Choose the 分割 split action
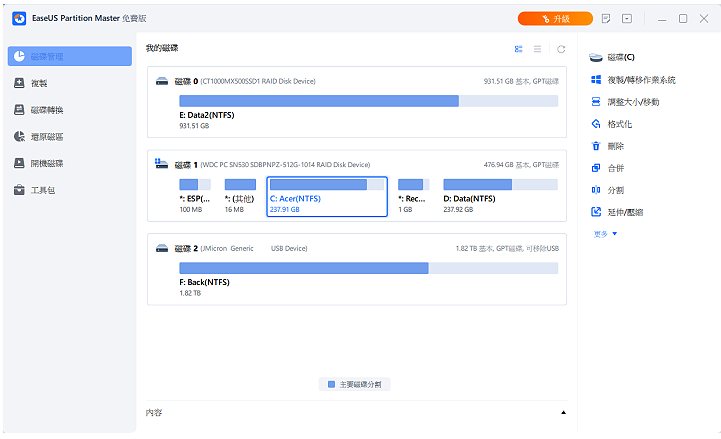This screenshot has height=439, width=721. [616, 190]
